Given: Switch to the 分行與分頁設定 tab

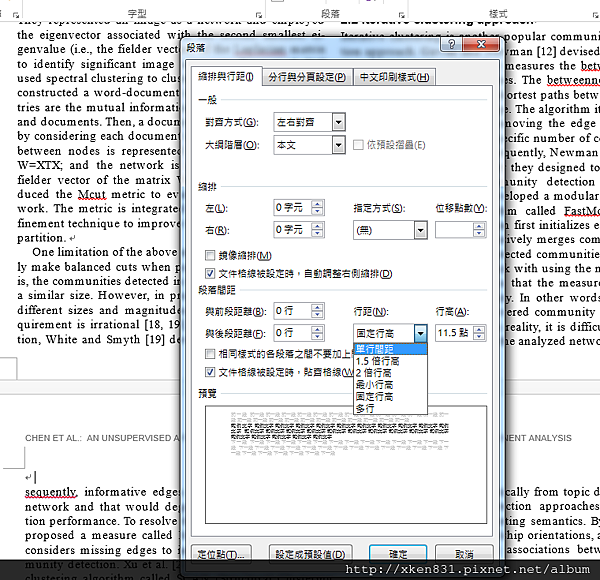Looking at the screenshot, I should pyautogui.click(x=307, y=78).
